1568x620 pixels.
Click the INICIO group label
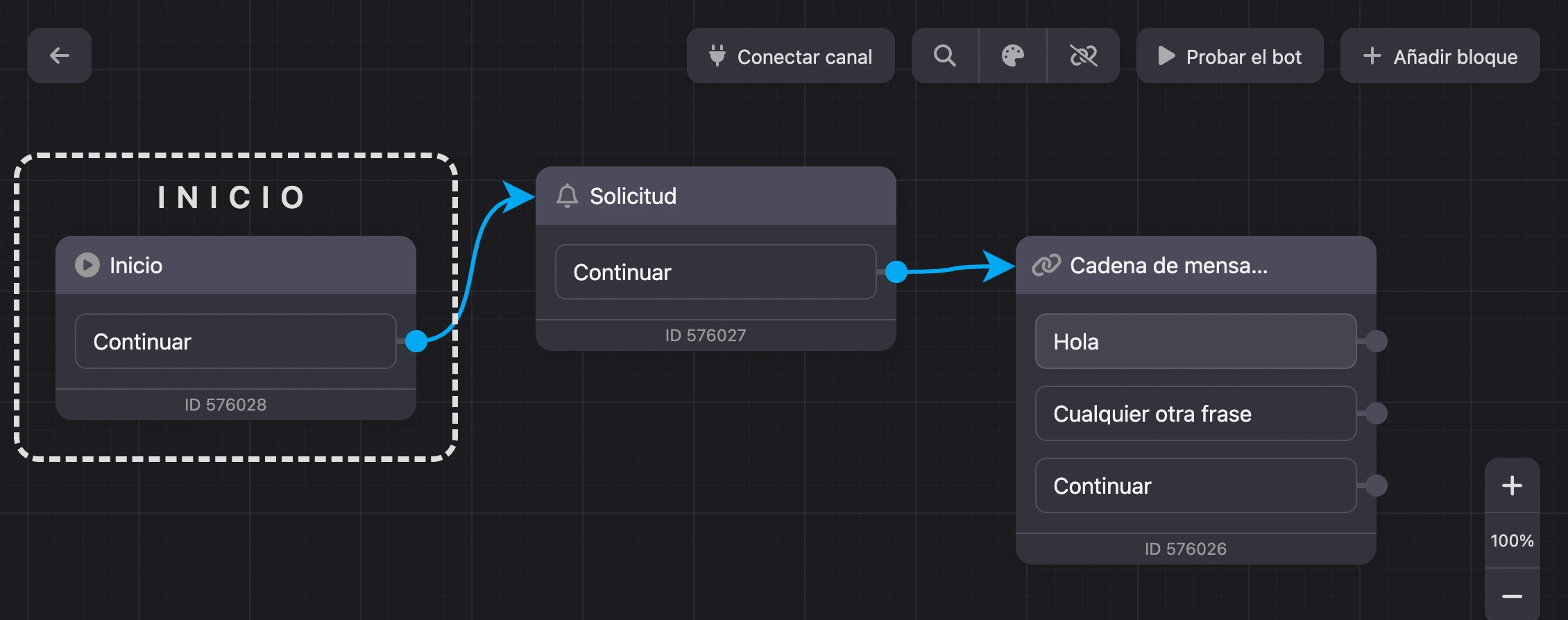232,197
